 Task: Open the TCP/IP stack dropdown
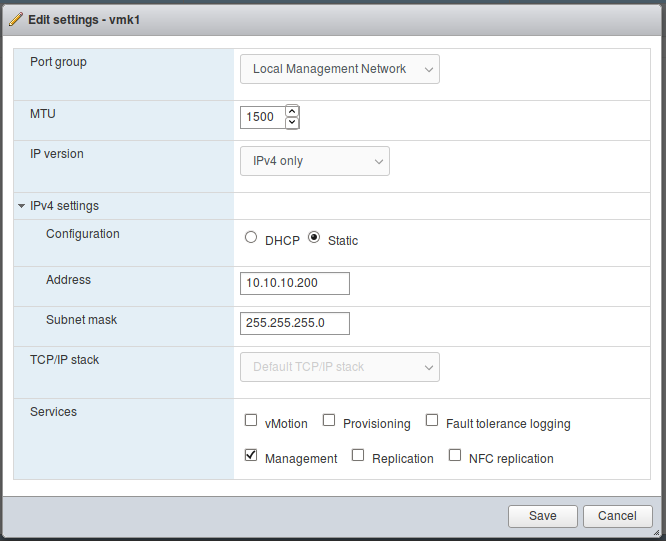pyautogui.click(x=340, y=367)
